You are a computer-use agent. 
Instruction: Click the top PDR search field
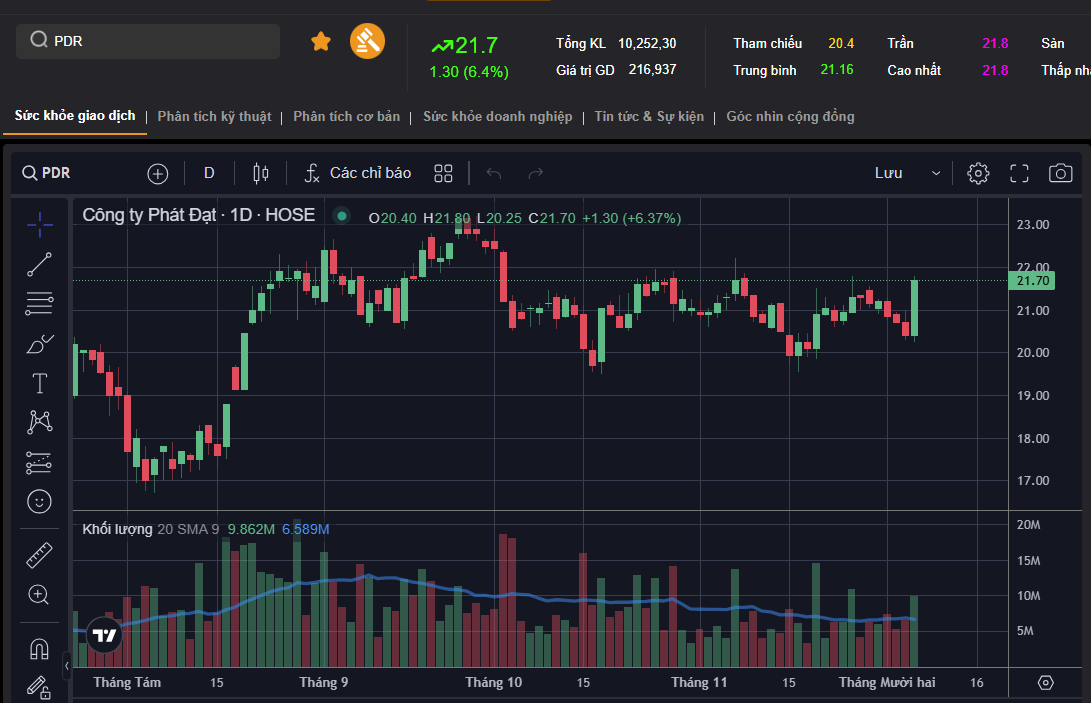(x=148, y=41)
